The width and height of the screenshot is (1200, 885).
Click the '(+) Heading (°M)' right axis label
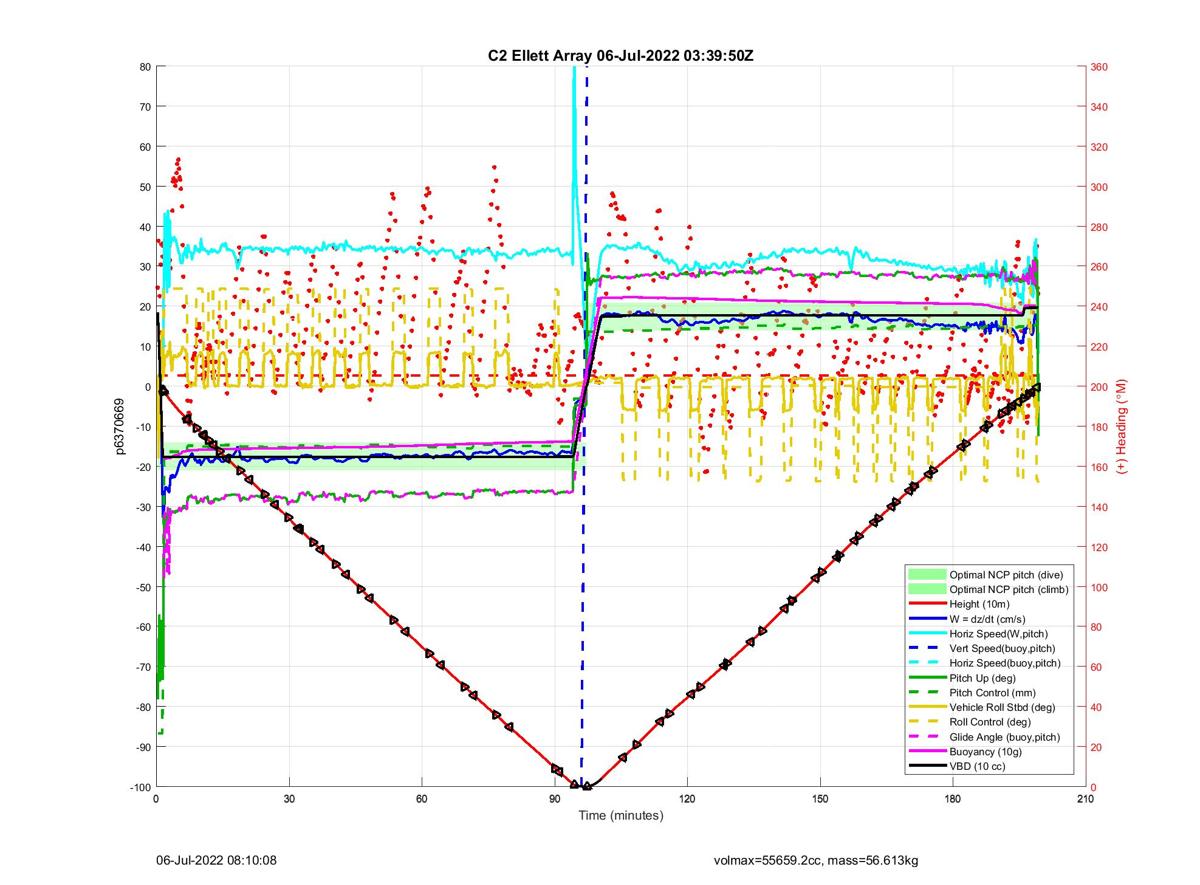tap(1123, 427)
